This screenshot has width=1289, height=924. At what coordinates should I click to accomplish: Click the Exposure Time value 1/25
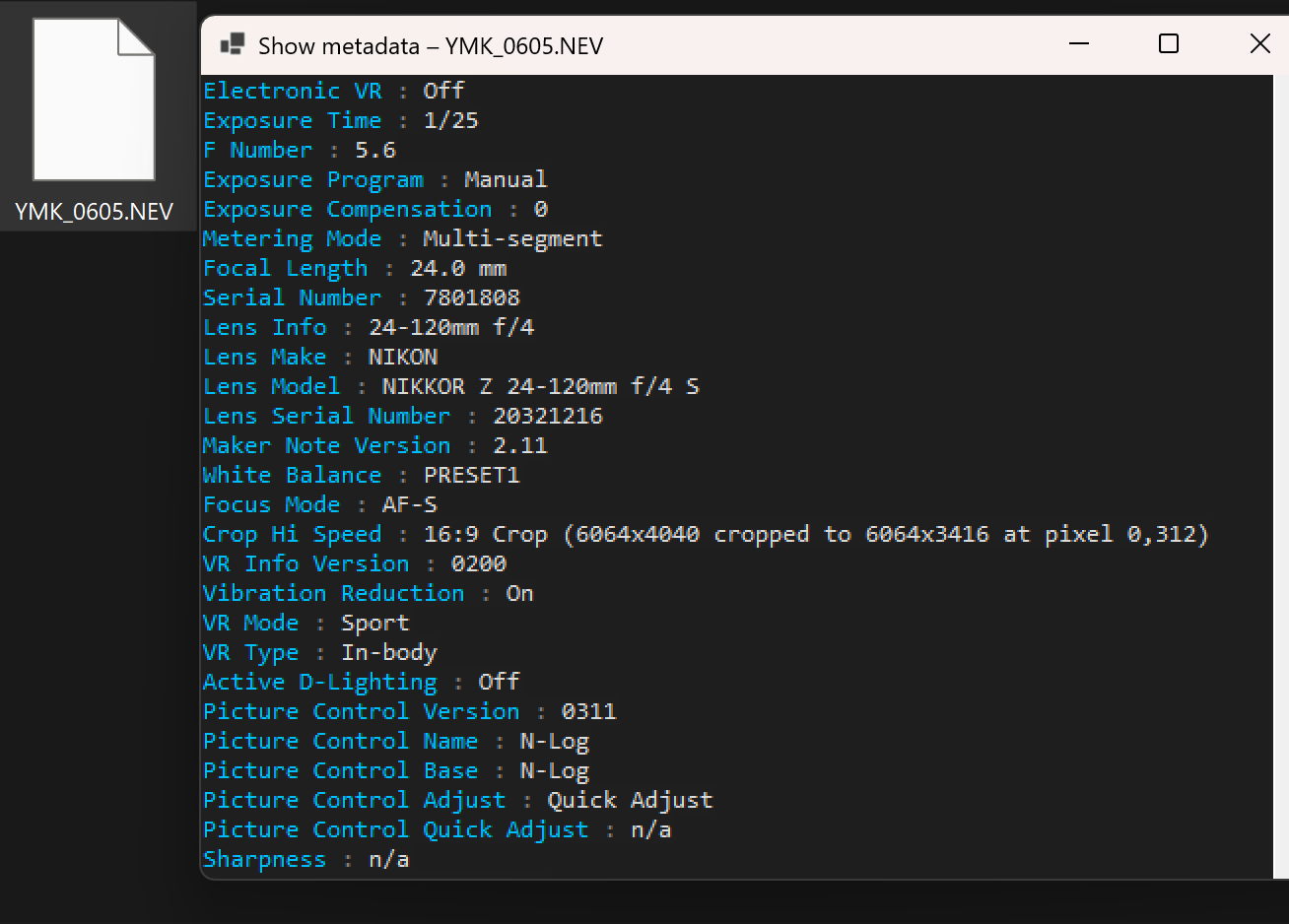coord(450,121)
